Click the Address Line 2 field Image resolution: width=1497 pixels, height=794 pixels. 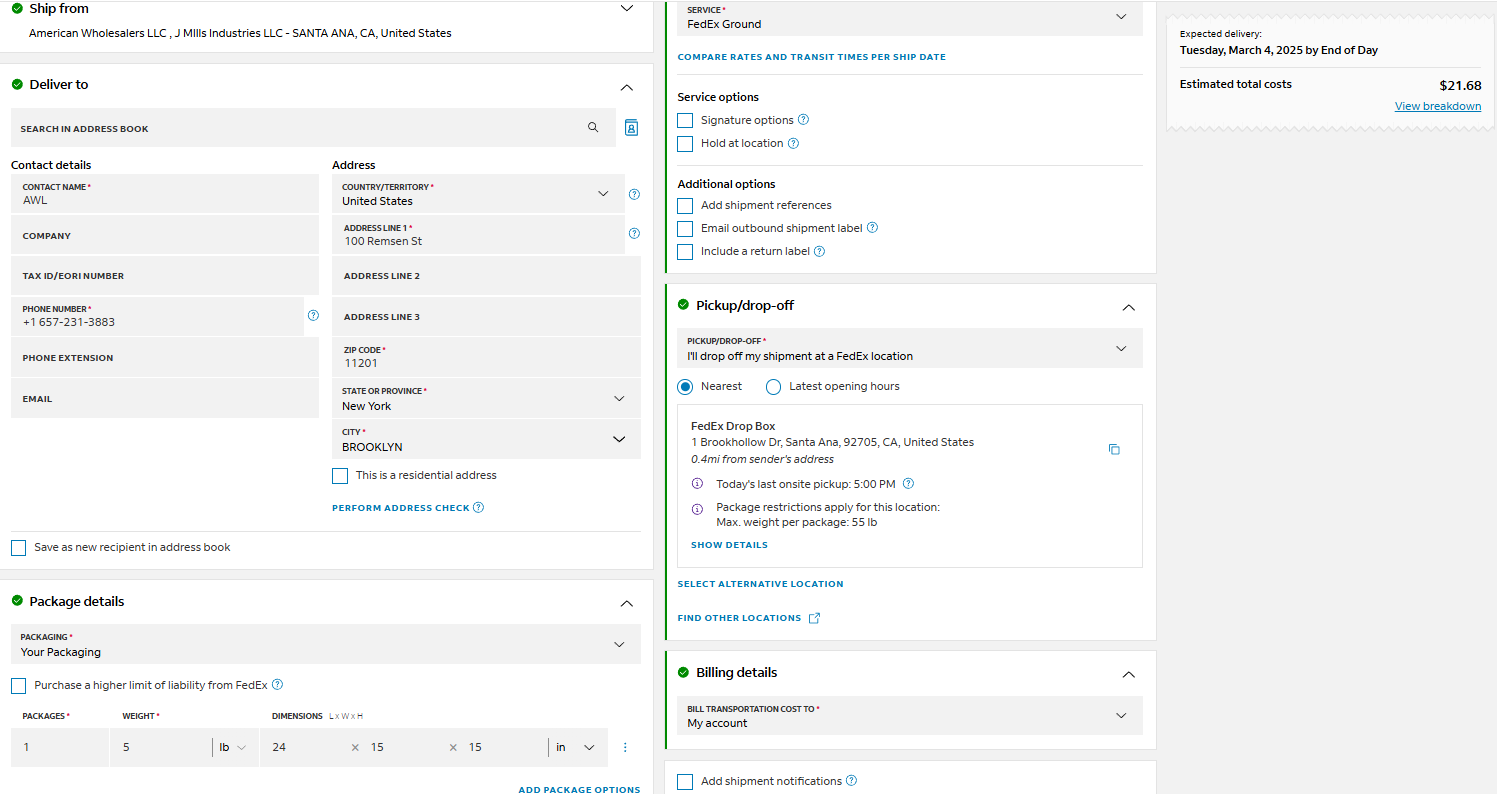486,275
